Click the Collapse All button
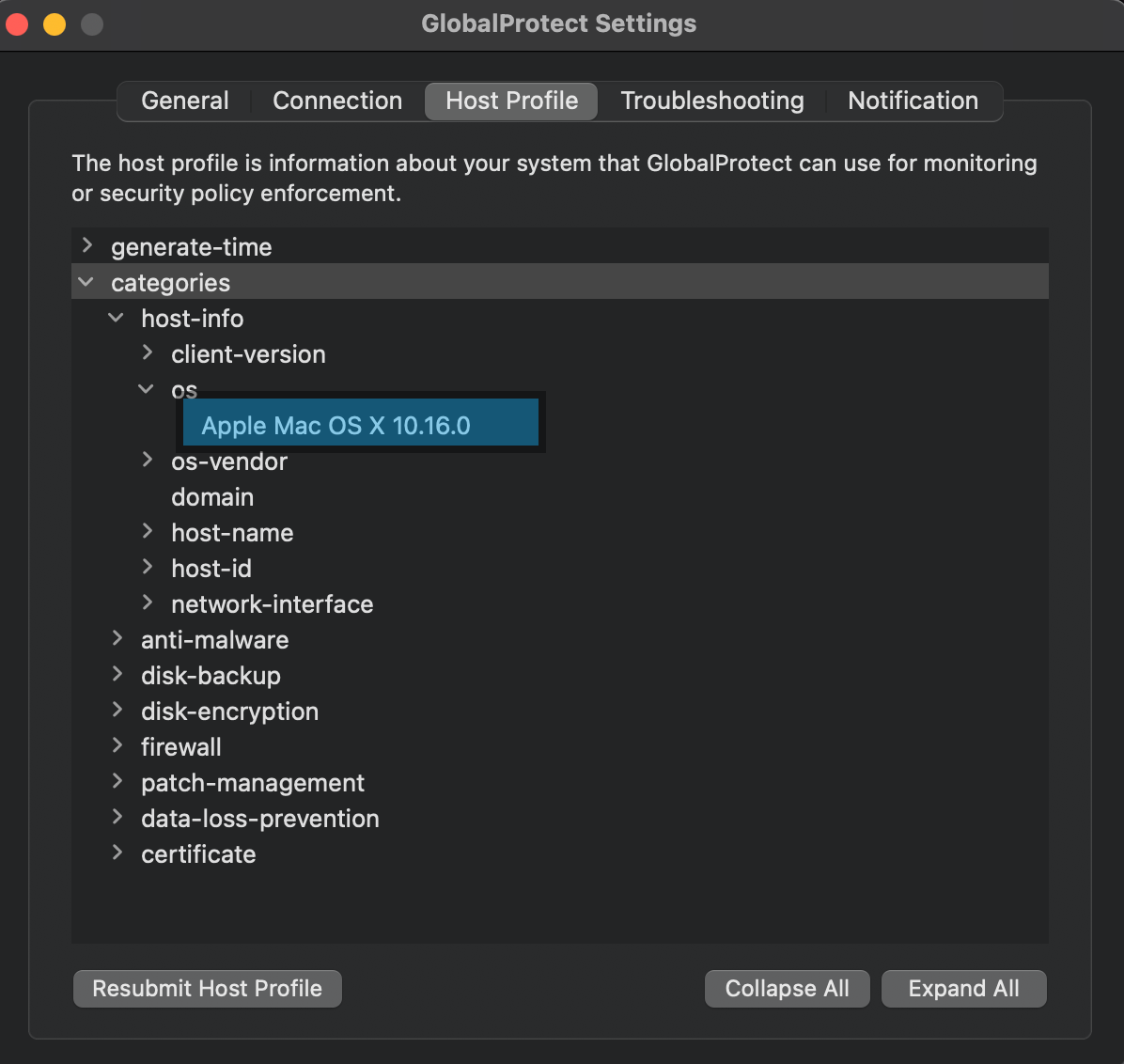The width and height of the screenshot is (1124, 1064). click(787, 988)
